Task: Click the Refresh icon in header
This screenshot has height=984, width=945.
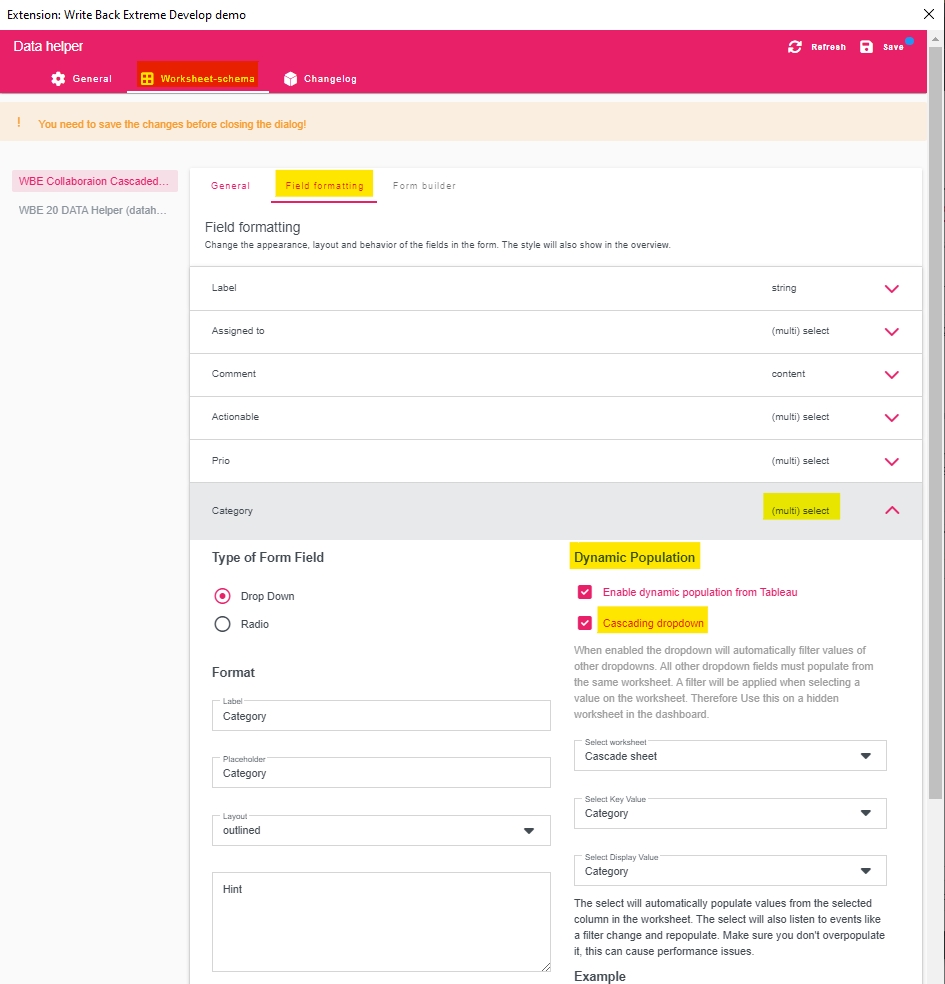Action: [x=795, y=47]
